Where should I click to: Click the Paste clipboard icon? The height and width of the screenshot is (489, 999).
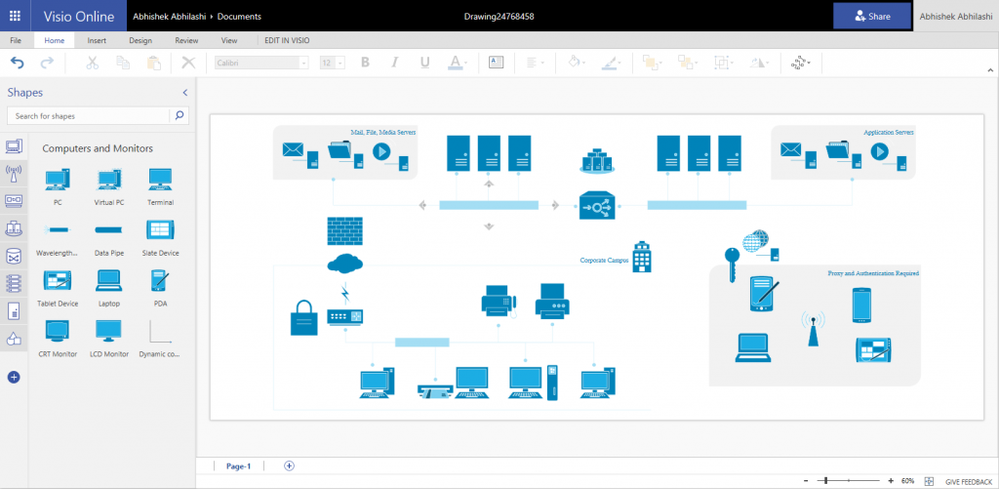pos(154,62)
